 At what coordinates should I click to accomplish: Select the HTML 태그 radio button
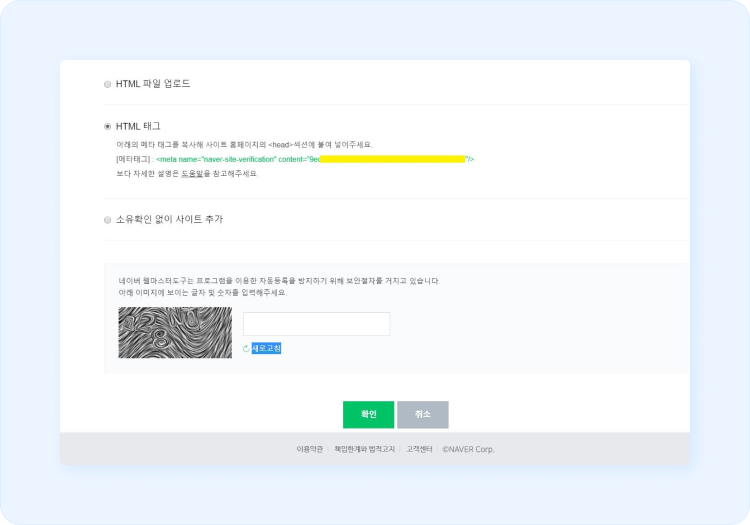[x=108, y=127]
